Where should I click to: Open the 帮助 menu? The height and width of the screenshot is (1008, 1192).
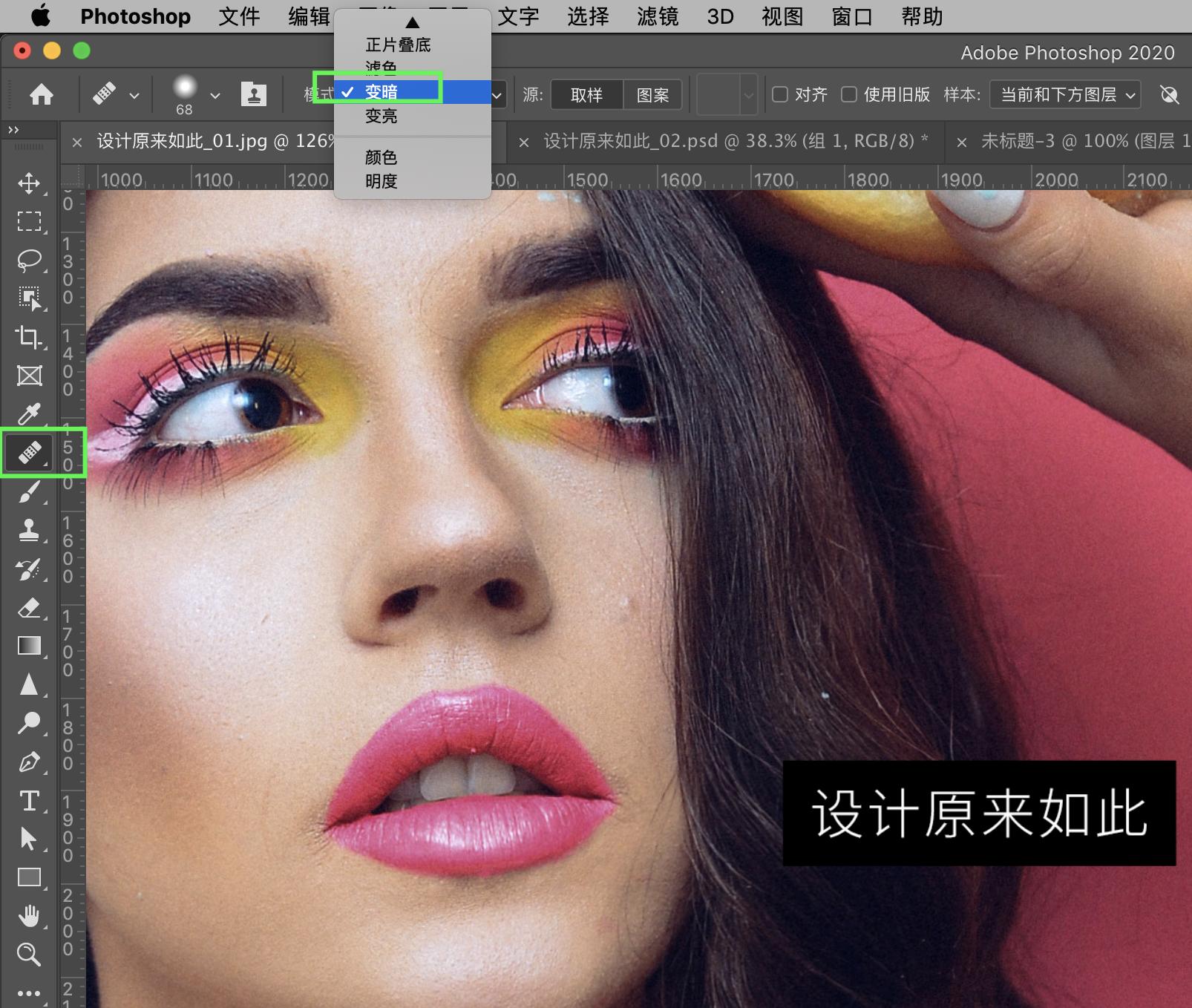tap(922, 16)
